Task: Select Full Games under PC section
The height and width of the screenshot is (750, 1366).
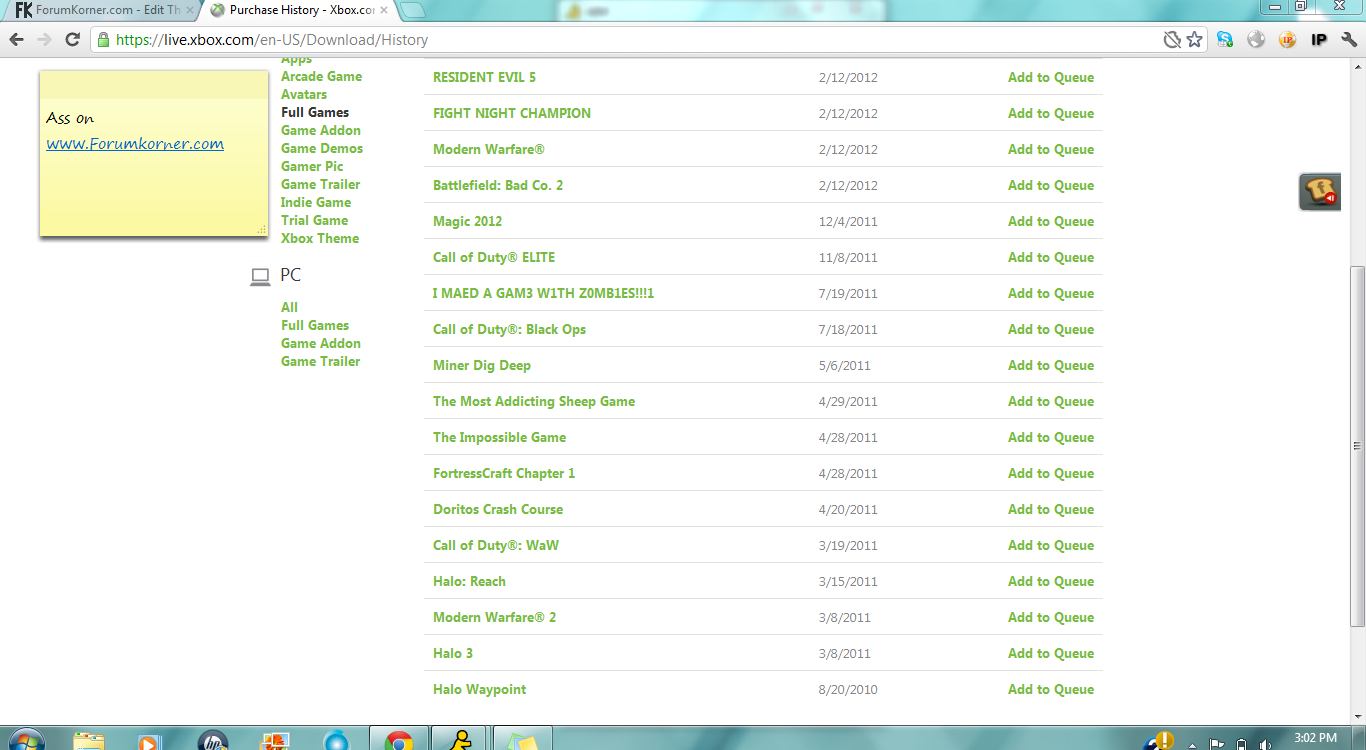Action: click(315, 325)
